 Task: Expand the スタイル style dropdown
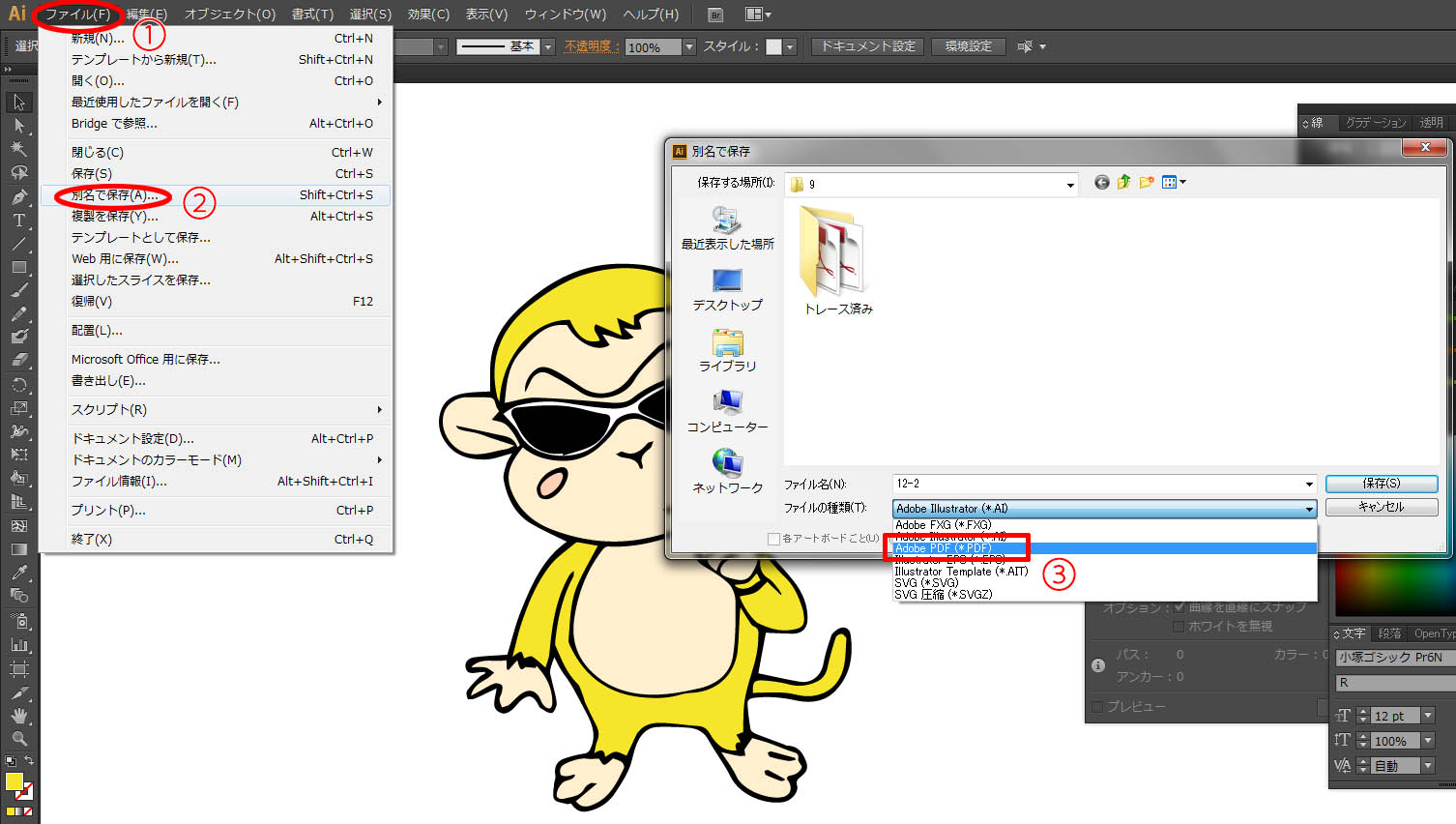(x=790, y=46)
